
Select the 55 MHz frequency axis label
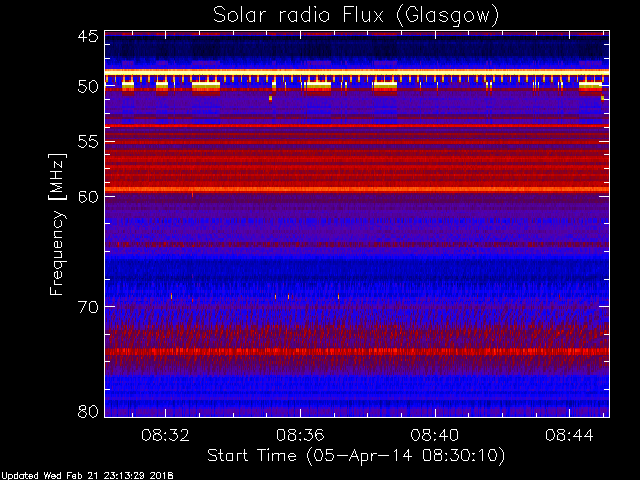(88, 142)
